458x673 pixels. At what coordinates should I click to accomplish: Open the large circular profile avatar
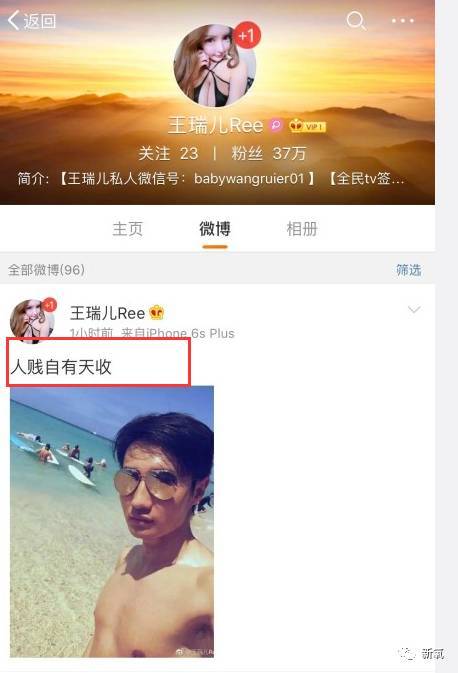click(x=214, y=66)
